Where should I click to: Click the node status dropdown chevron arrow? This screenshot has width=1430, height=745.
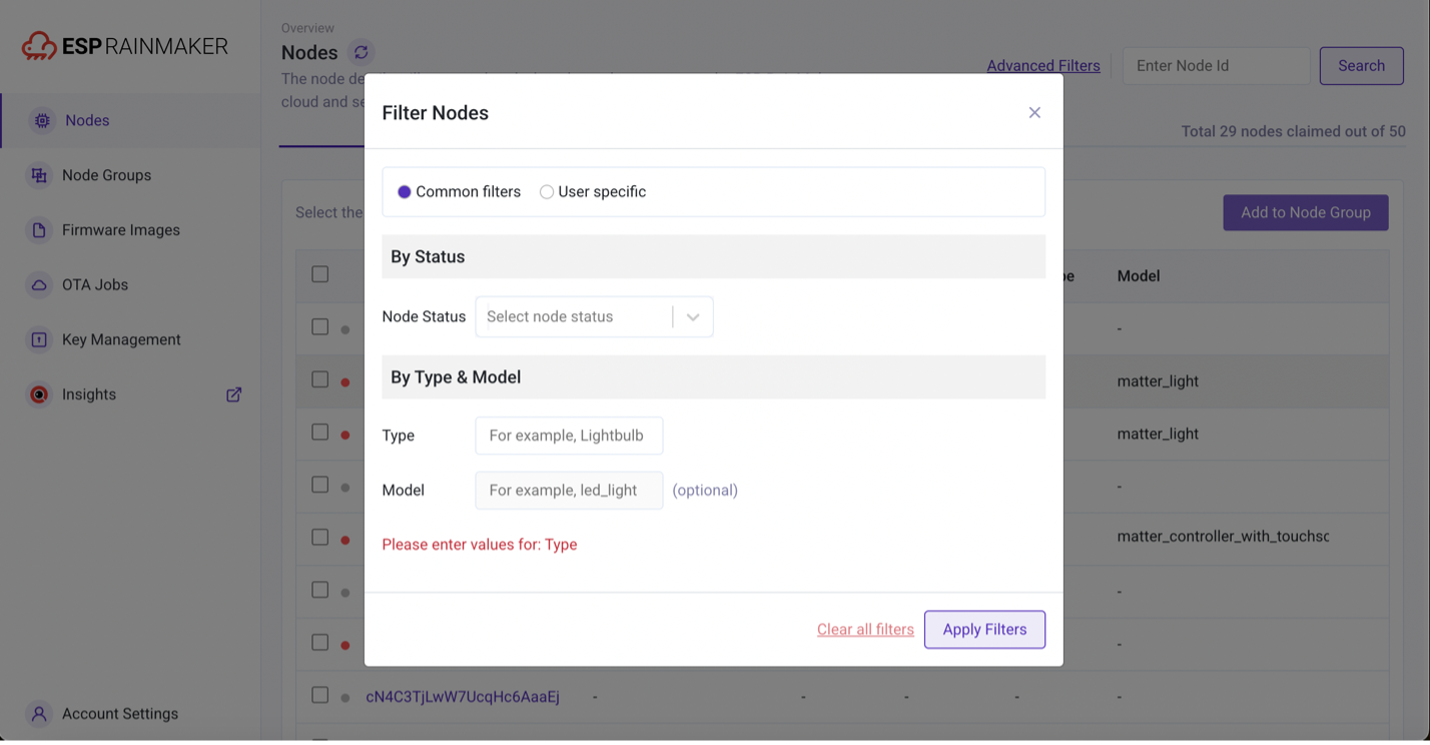click(693, 317)
